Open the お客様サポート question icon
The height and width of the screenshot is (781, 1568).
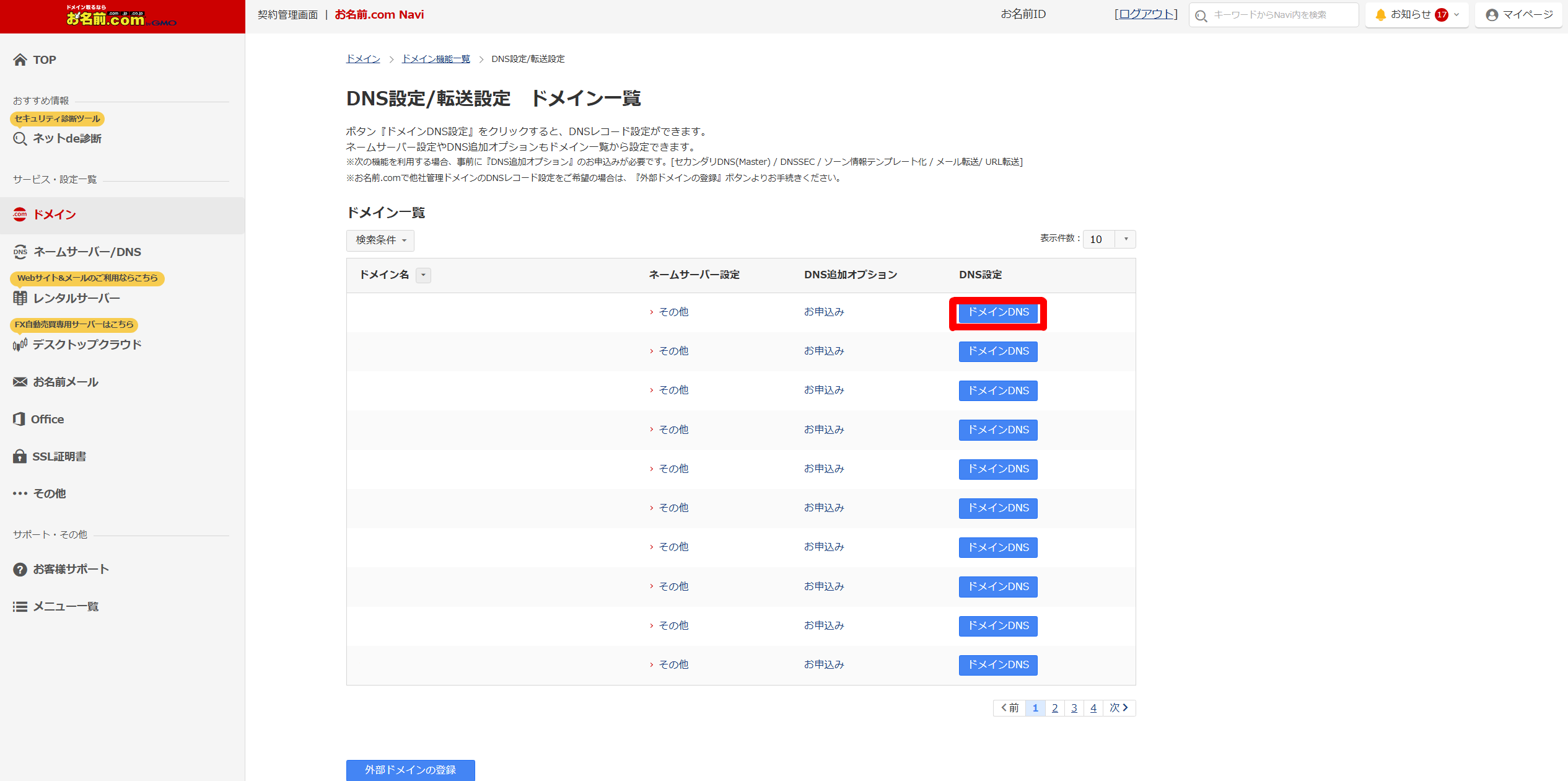pos(20,569)
